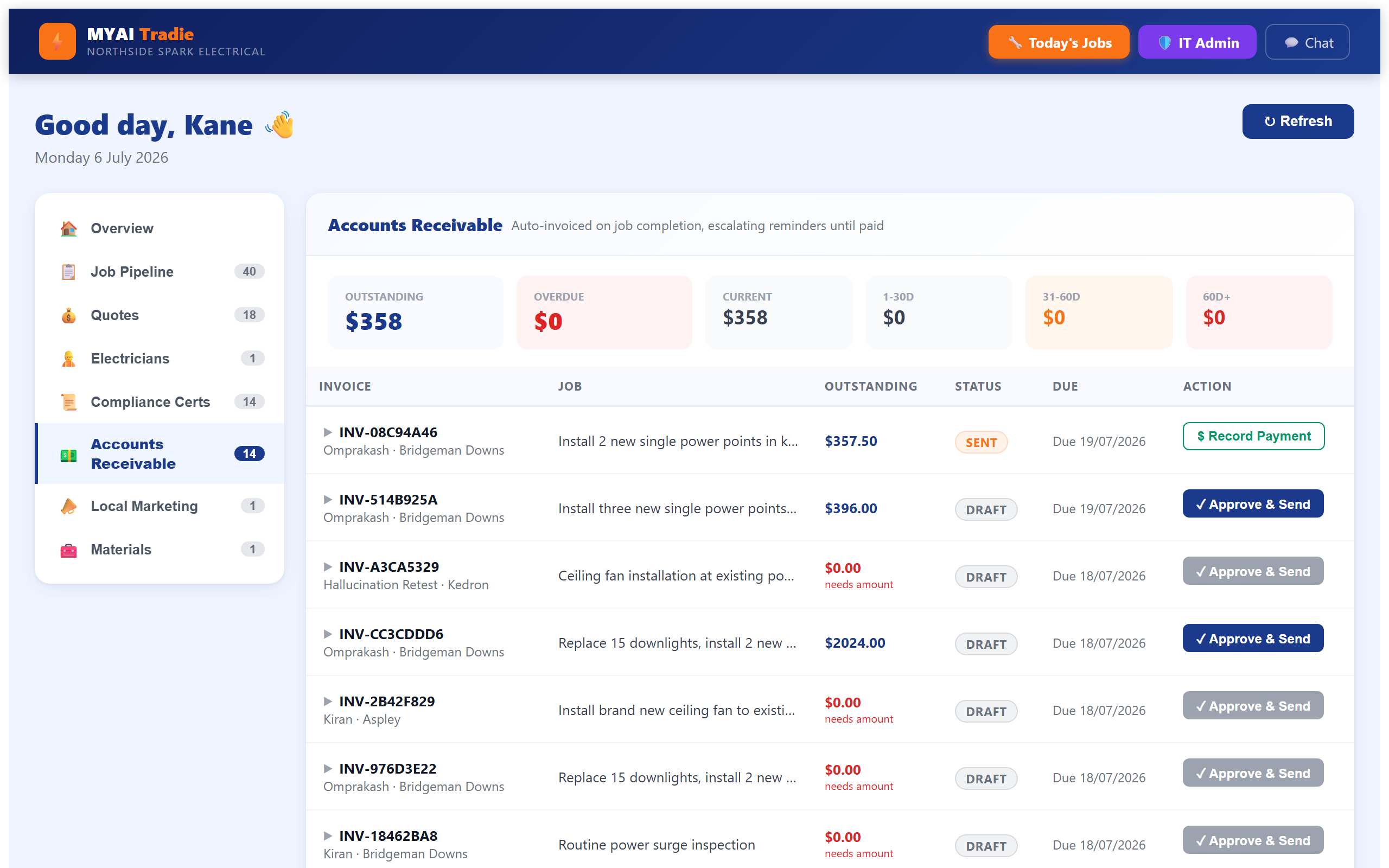The height and width of the screenshot is (868, 1389).
Task: Click the Outstanding $358 summary card
Action: 415,312
